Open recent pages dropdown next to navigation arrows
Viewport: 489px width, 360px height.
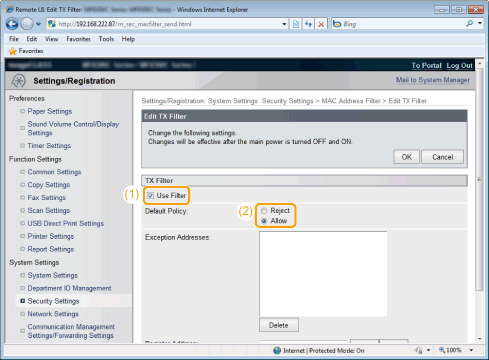(38, 24)
